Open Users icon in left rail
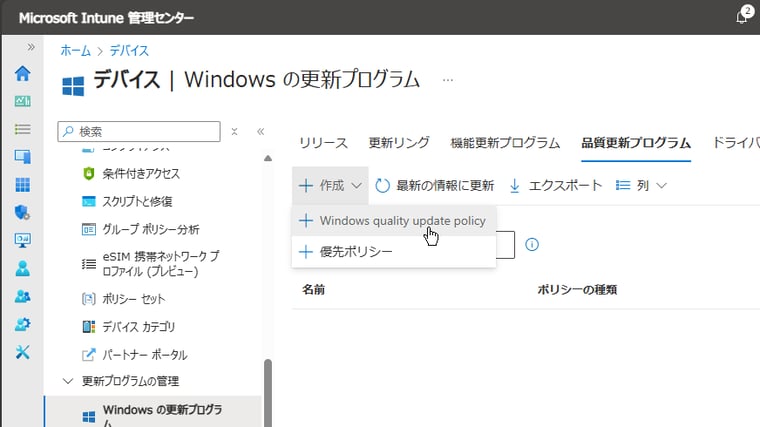Image resolution: width=760 pixels, height=427 pixels. [22, 268]
